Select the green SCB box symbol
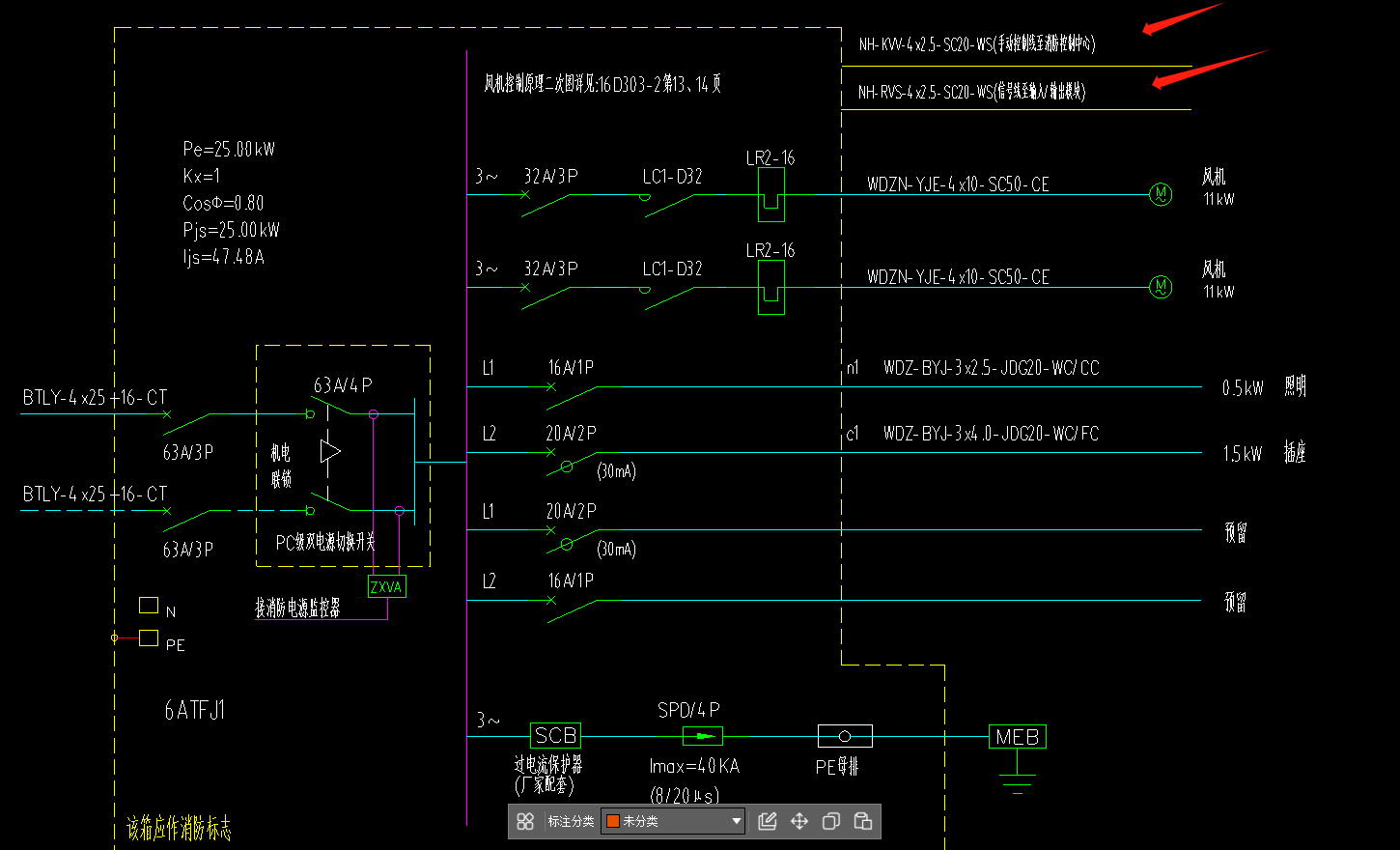This screenshot has height=850, width=1400. [555, 735]
